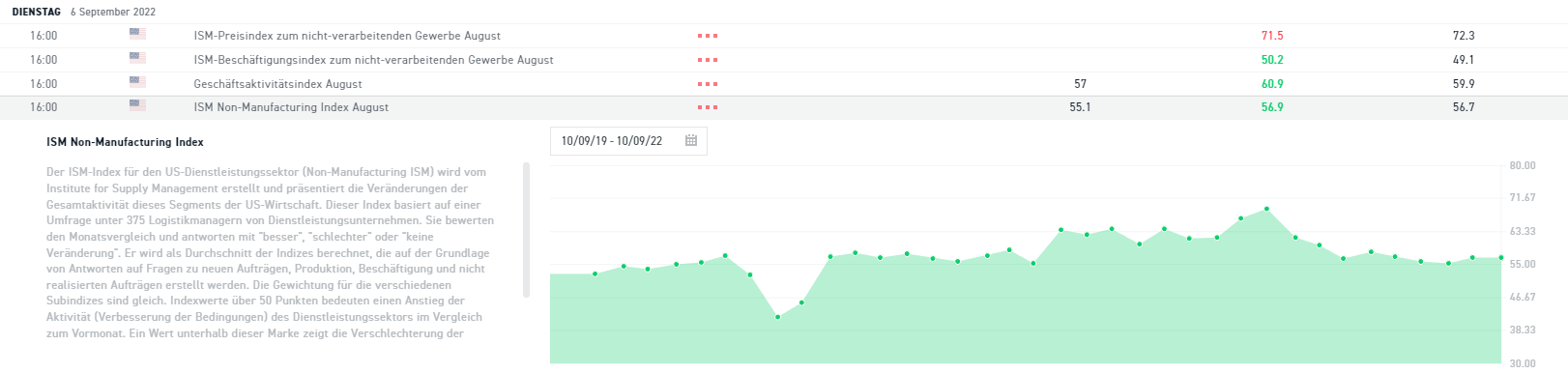Click importance dots for Geschäftsaktivitätsindex row
The width and height of the screenshot is (1568, 374).
click(x=708, y=84)
